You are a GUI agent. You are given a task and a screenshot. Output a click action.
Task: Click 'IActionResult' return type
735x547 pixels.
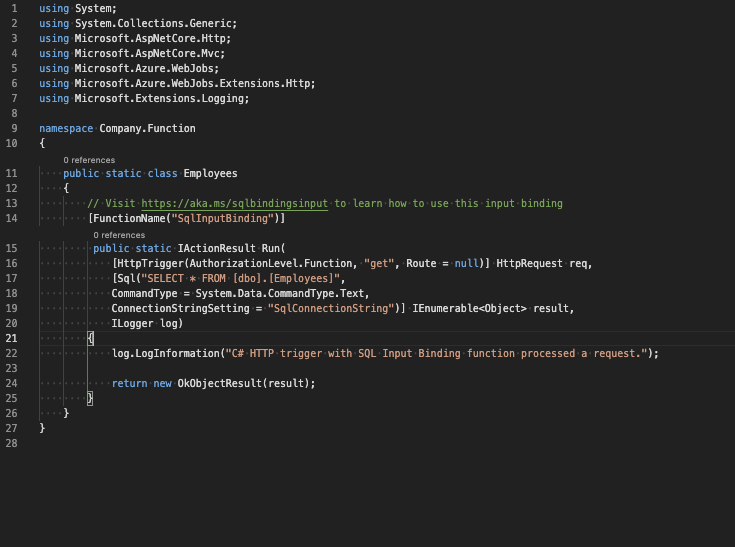point(217,248)
